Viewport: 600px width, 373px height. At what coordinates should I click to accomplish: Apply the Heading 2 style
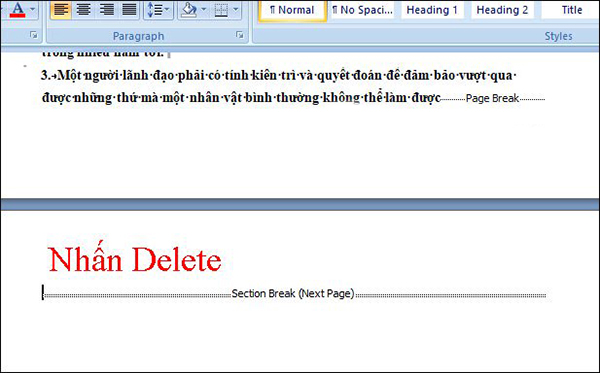tap(502, 10)
